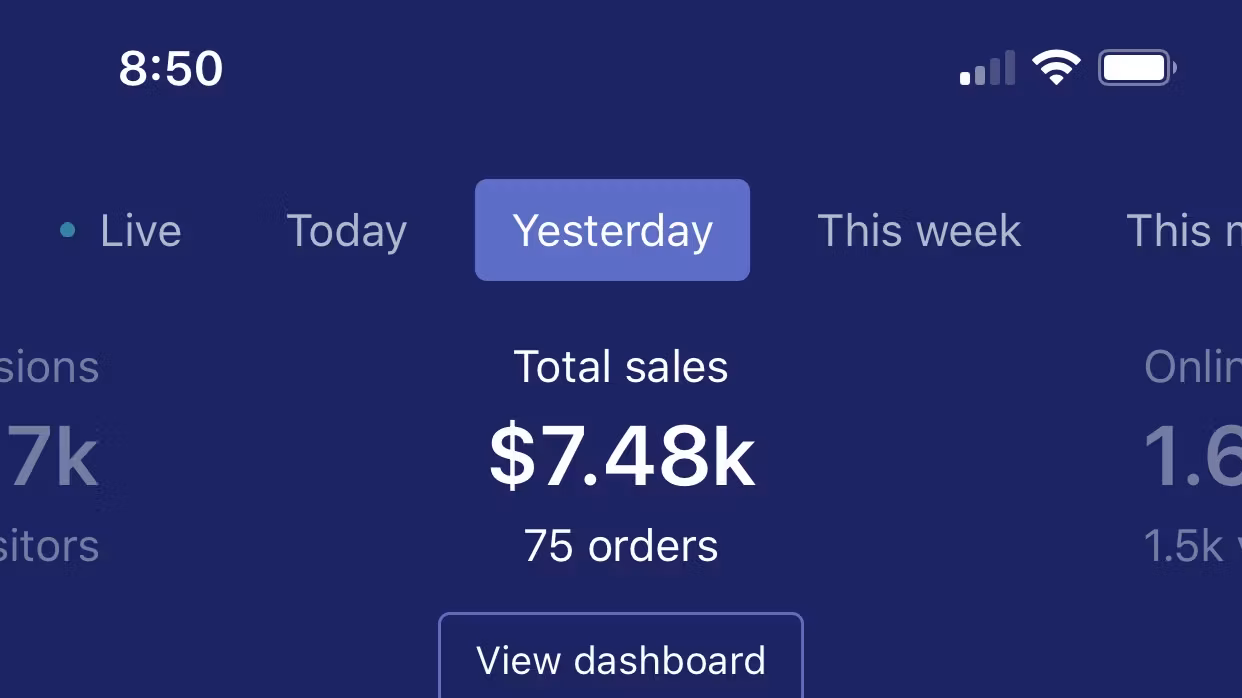
Task: Tap the Wi-Fi status icon
Action: click(1056, 69)
